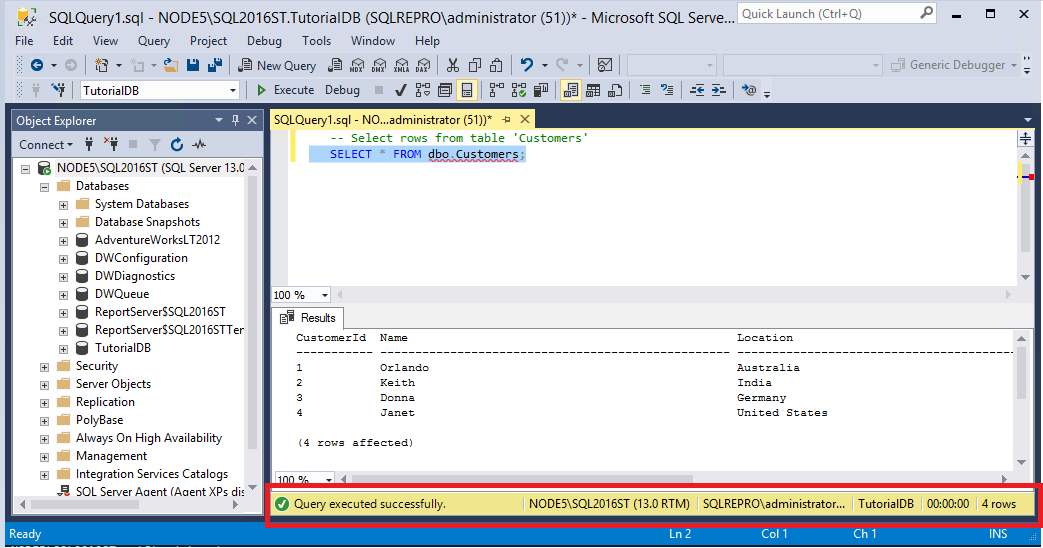Refresh the Object Explorer tree
1043x548 pixels.
(x=177, y=145)
